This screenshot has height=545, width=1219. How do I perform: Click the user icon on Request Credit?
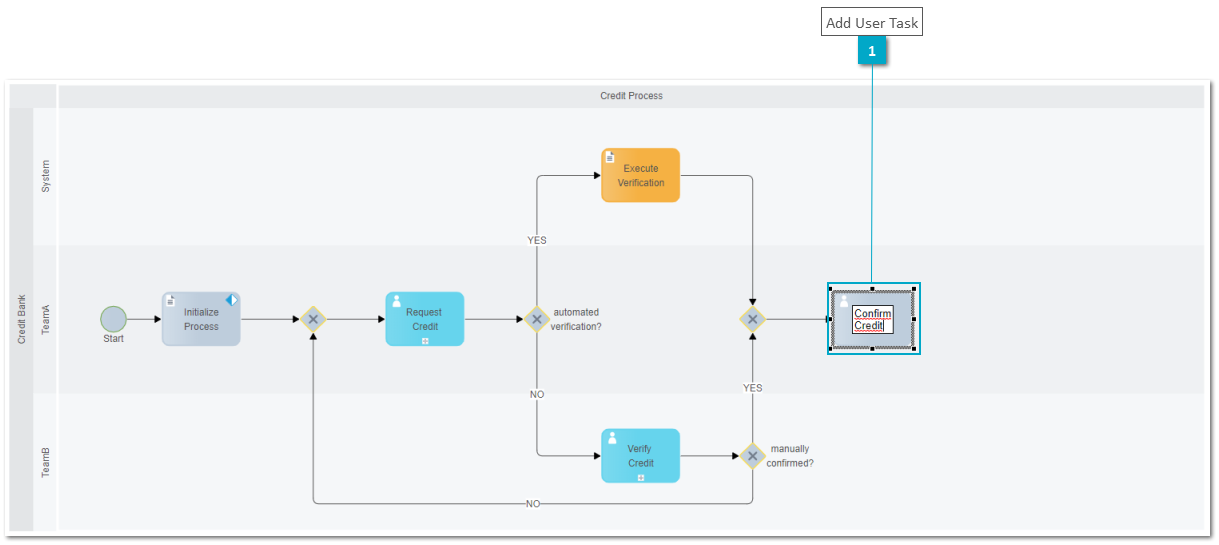coord(396,301)
